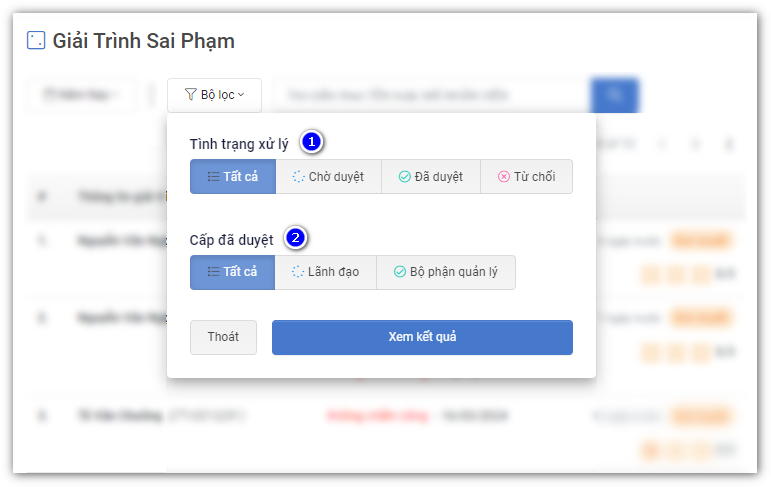
Task: Choose the Đã duyệt status filter
Action: pos(431,177)
